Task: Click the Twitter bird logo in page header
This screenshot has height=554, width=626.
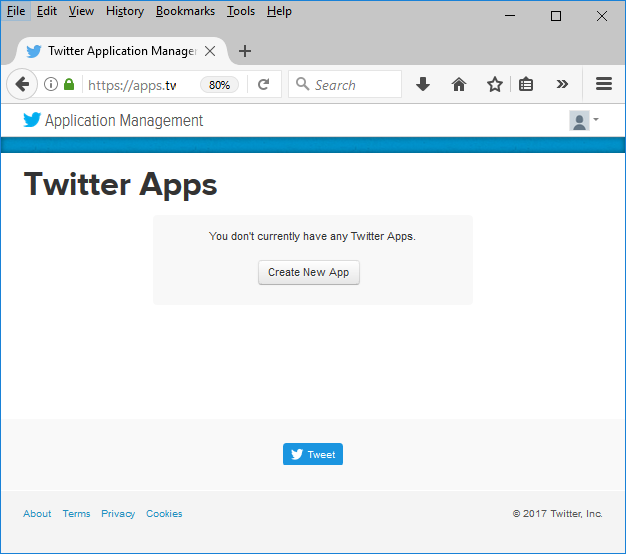Action: point(32,120)
